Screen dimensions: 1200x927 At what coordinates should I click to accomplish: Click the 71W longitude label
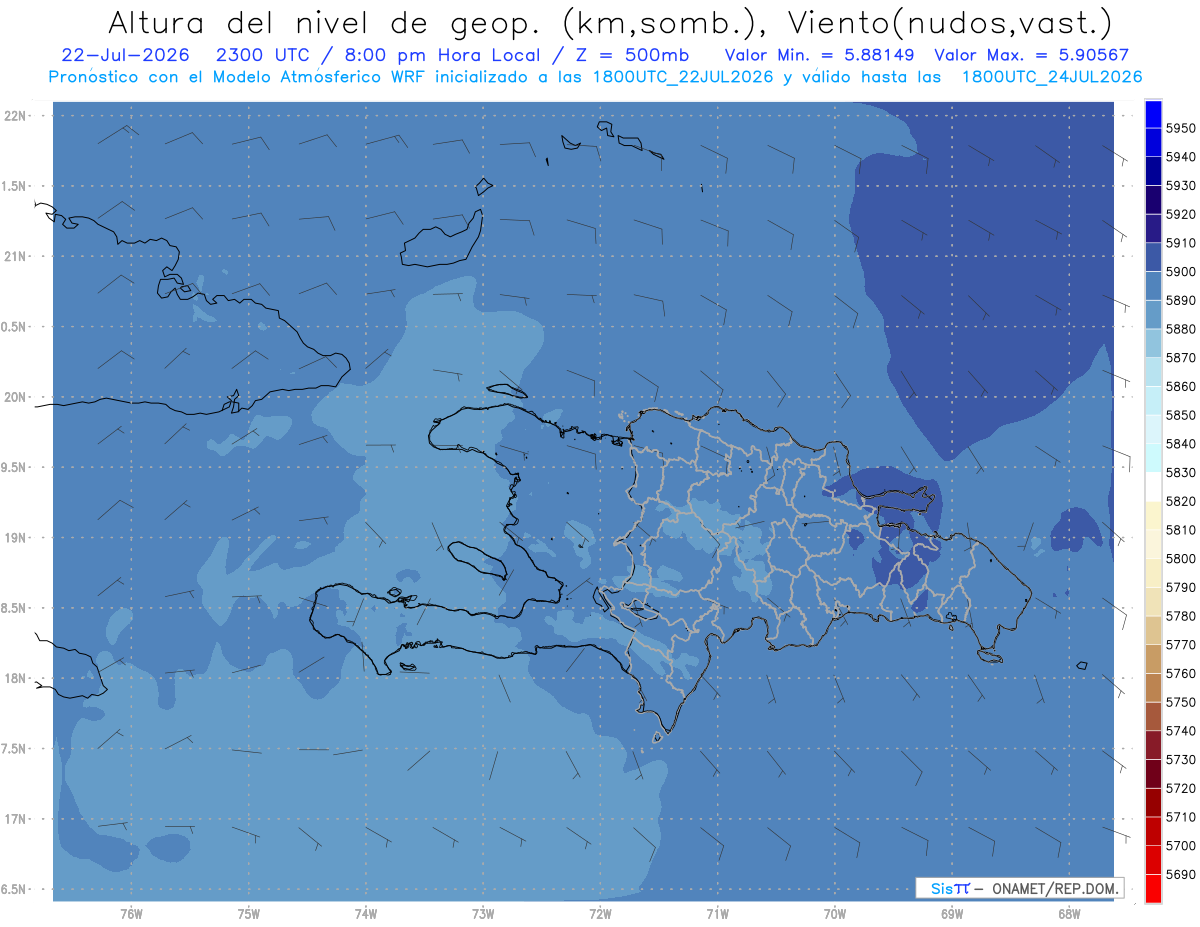point(717,913)
